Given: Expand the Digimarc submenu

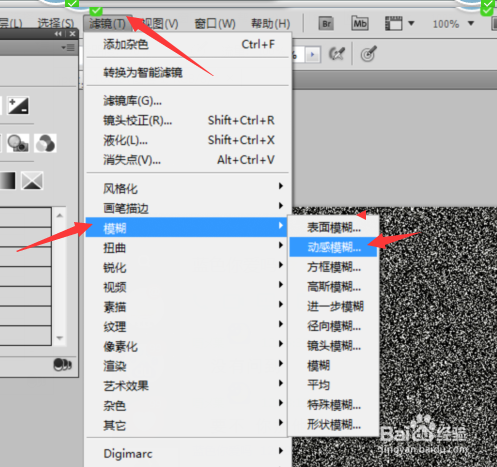Looking at the screenshot, I should click(x=187, y=453).
